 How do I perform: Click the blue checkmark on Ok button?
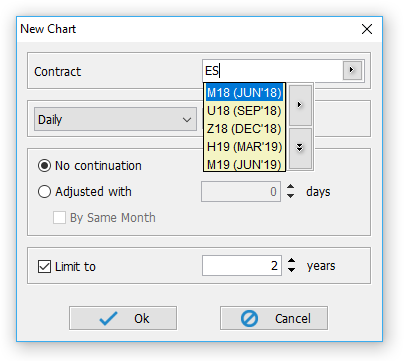tap(109, 318)
